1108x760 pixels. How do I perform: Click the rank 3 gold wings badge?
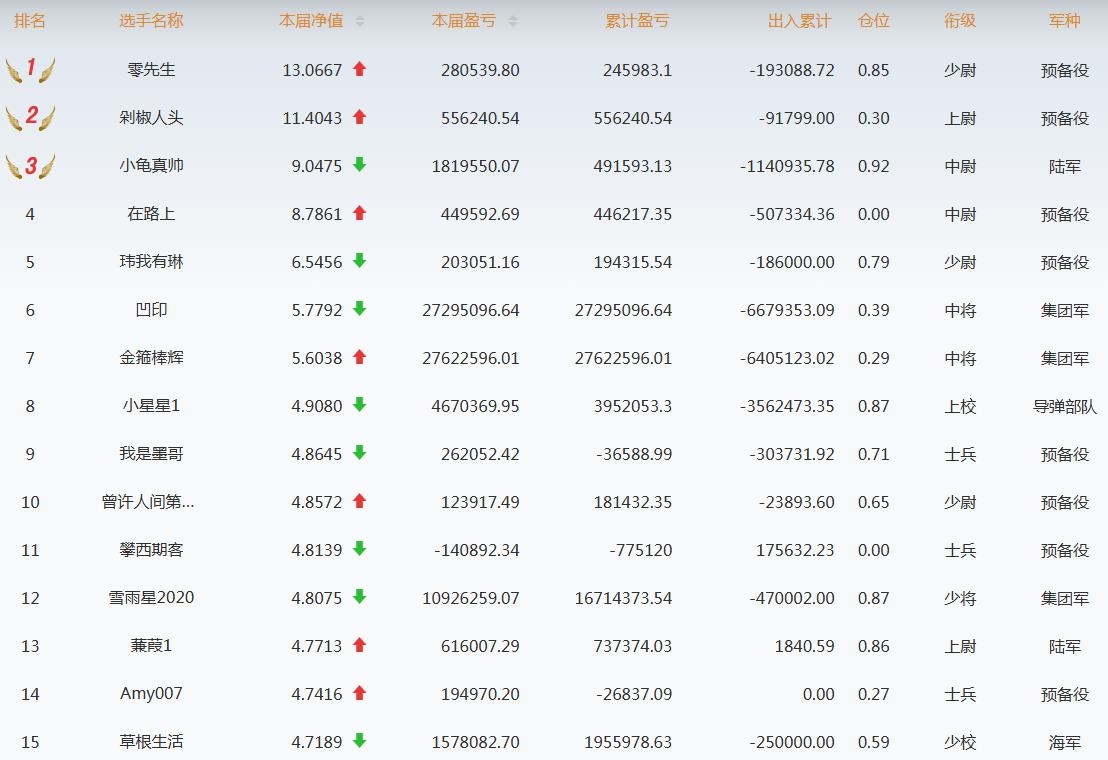pyautogui.click(x=30, y=166)
